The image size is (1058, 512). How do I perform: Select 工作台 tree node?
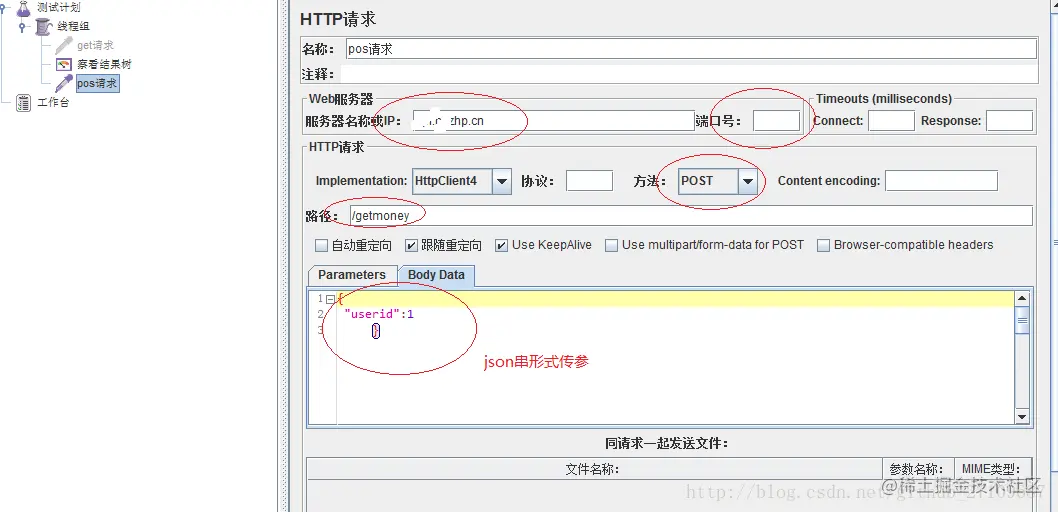pyautogui.click(x=53, y=103)
